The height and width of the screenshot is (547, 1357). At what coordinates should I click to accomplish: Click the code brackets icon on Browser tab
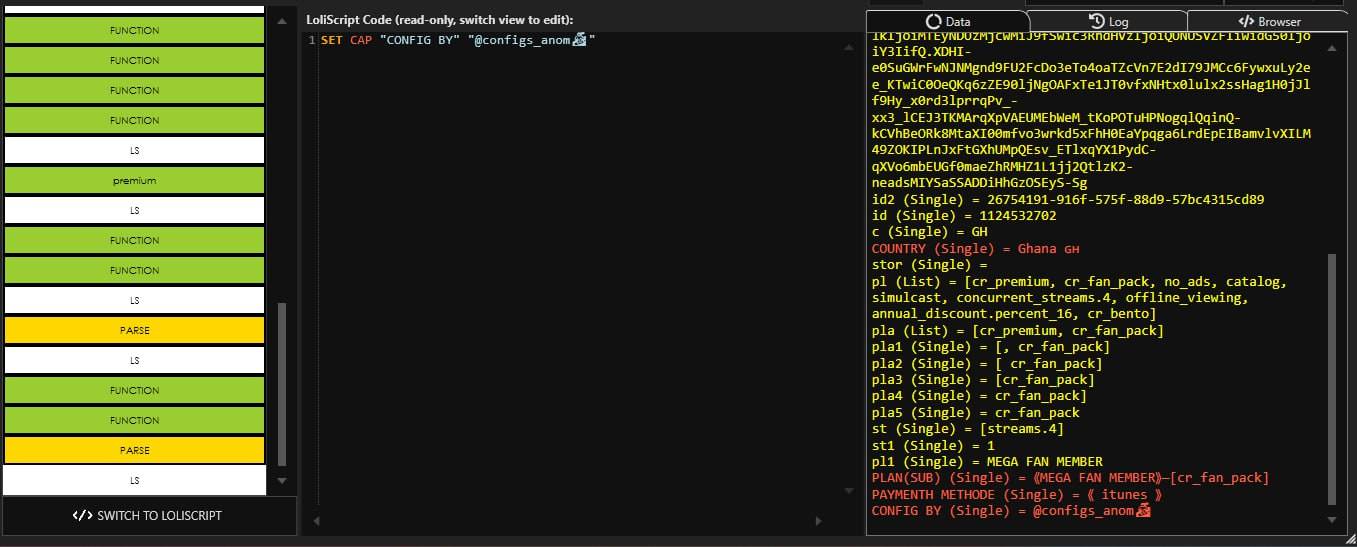click(1246, 21)
